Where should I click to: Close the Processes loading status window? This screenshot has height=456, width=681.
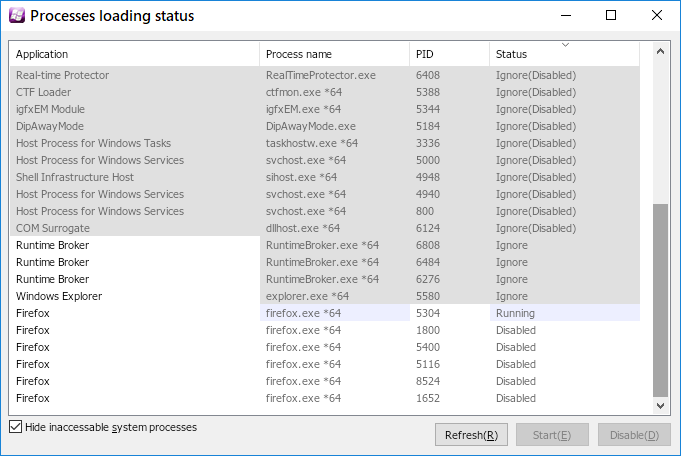(657, 16)
